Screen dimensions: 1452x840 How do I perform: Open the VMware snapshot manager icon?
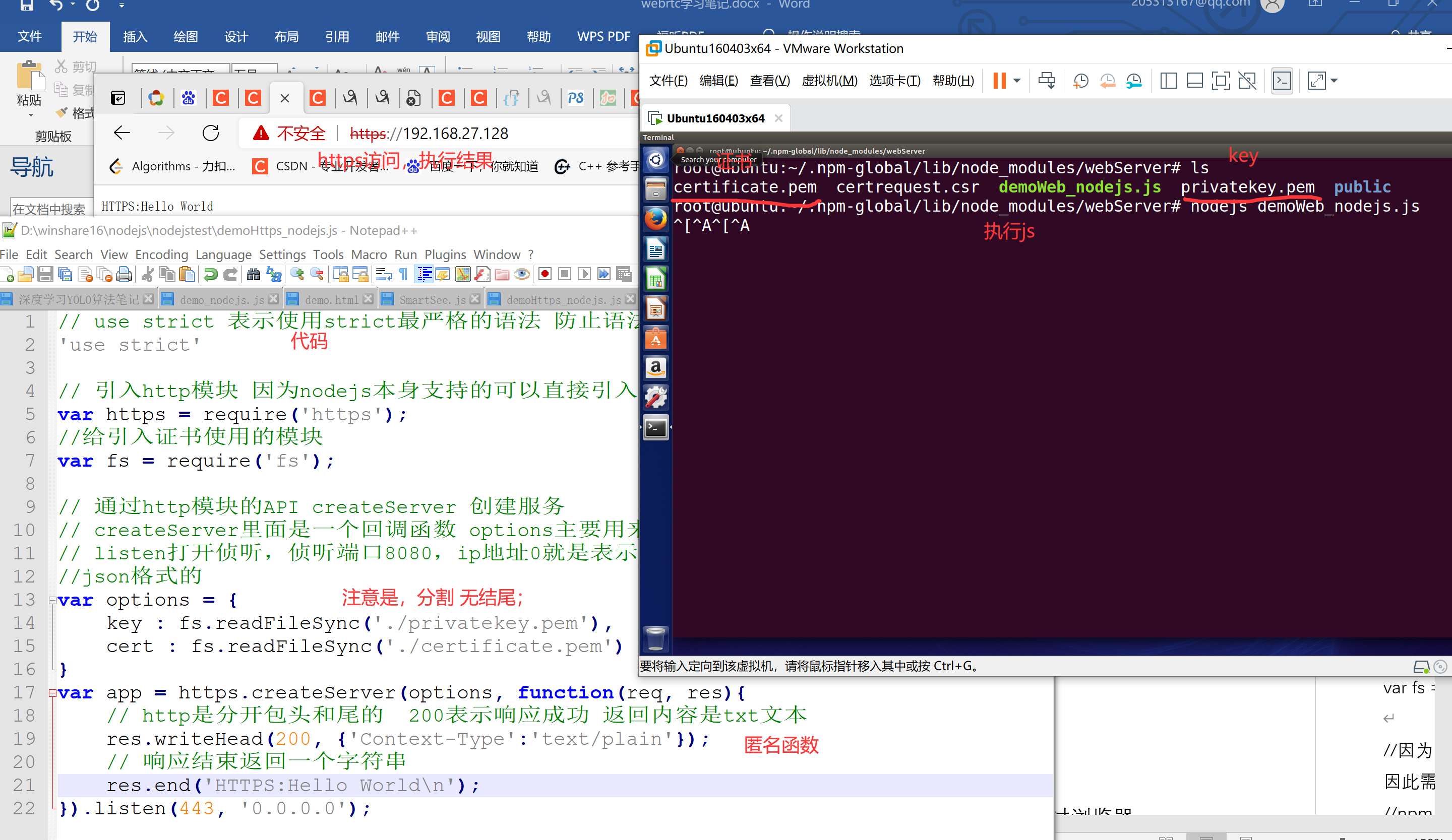click(x=1133, y=81)
